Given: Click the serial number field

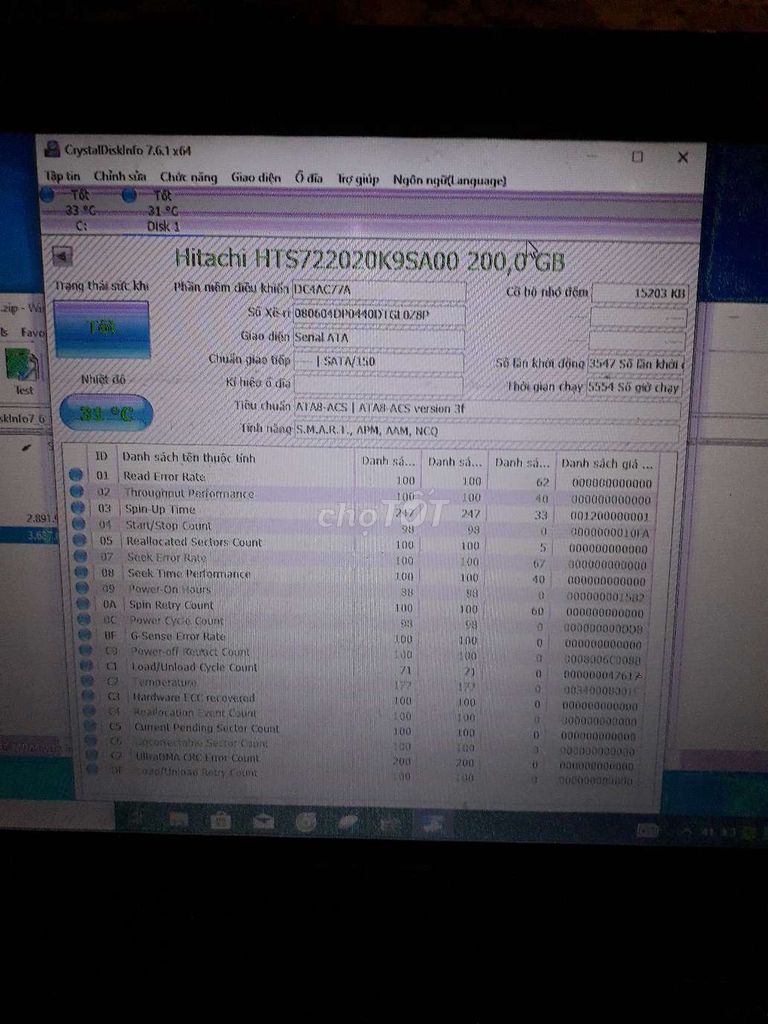Looking at the screenshot, I should click(x=379, y=314).
